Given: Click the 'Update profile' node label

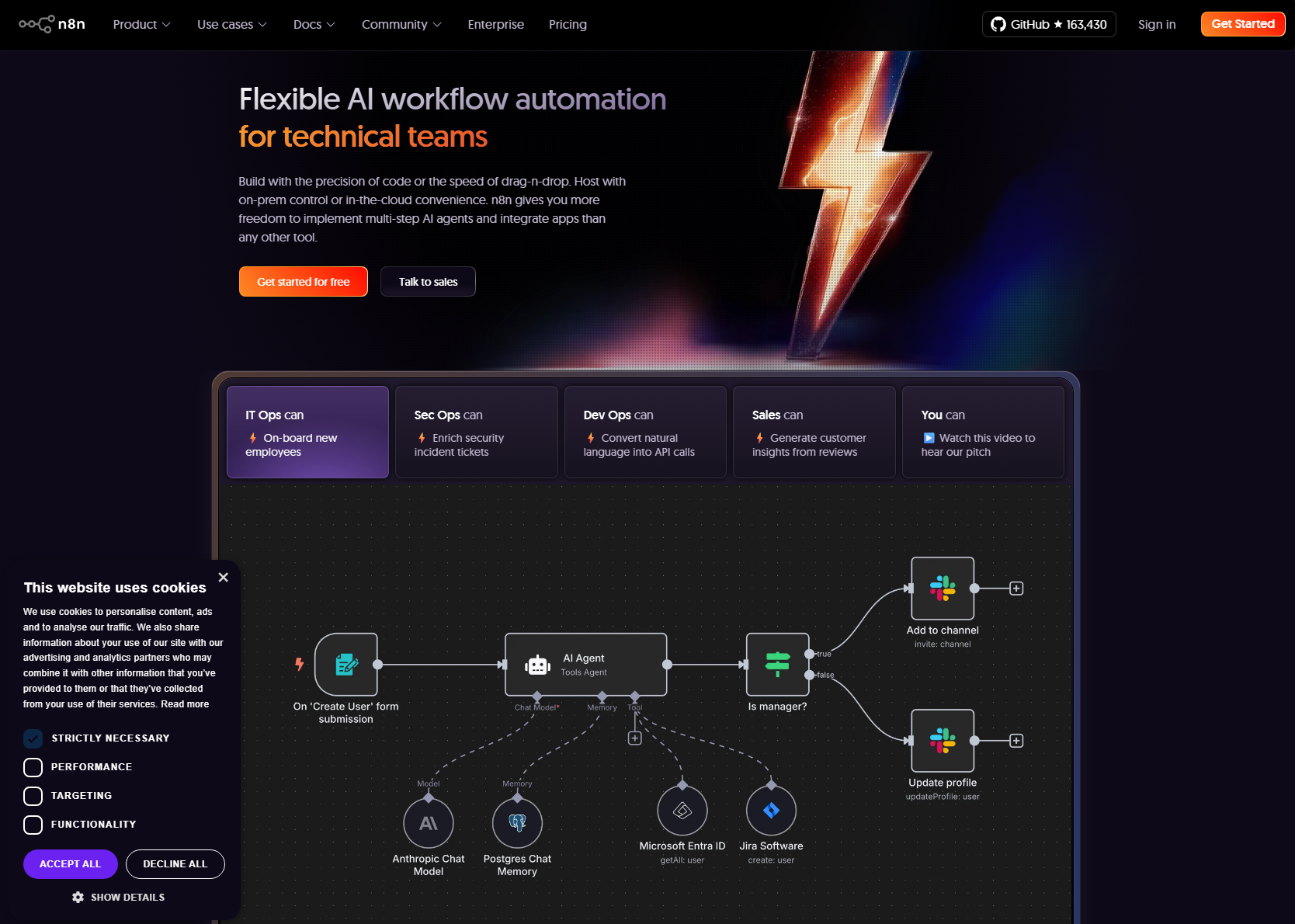Looking at the screenshot, I should pyautogui.click(x=943, y=783).
